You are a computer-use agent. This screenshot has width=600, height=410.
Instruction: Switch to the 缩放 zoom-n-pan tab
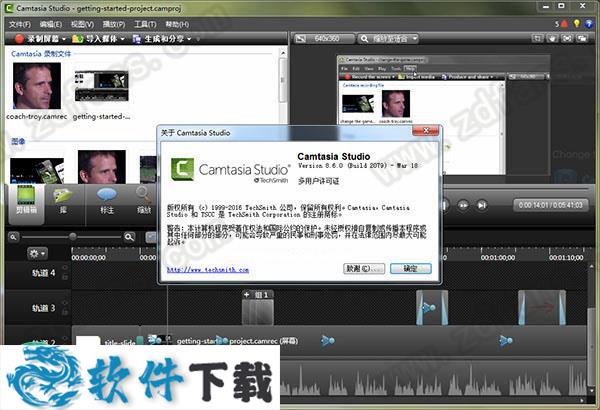point(143,201)
